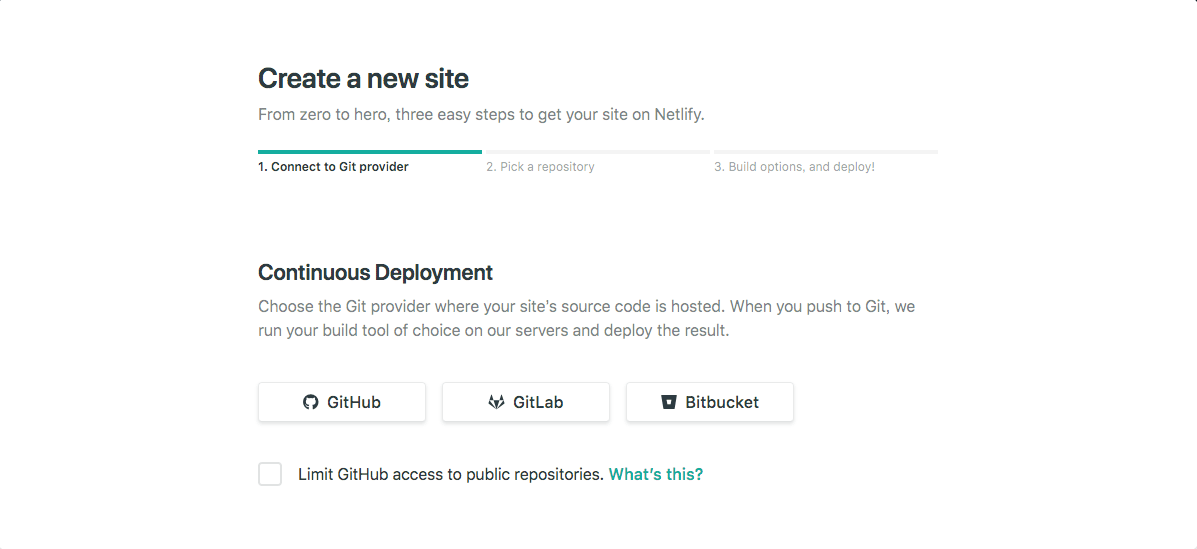Viewport: 1197px width, 549px height.
Task: Click the "Create a new site" heading
Action: tap(363, 78)
